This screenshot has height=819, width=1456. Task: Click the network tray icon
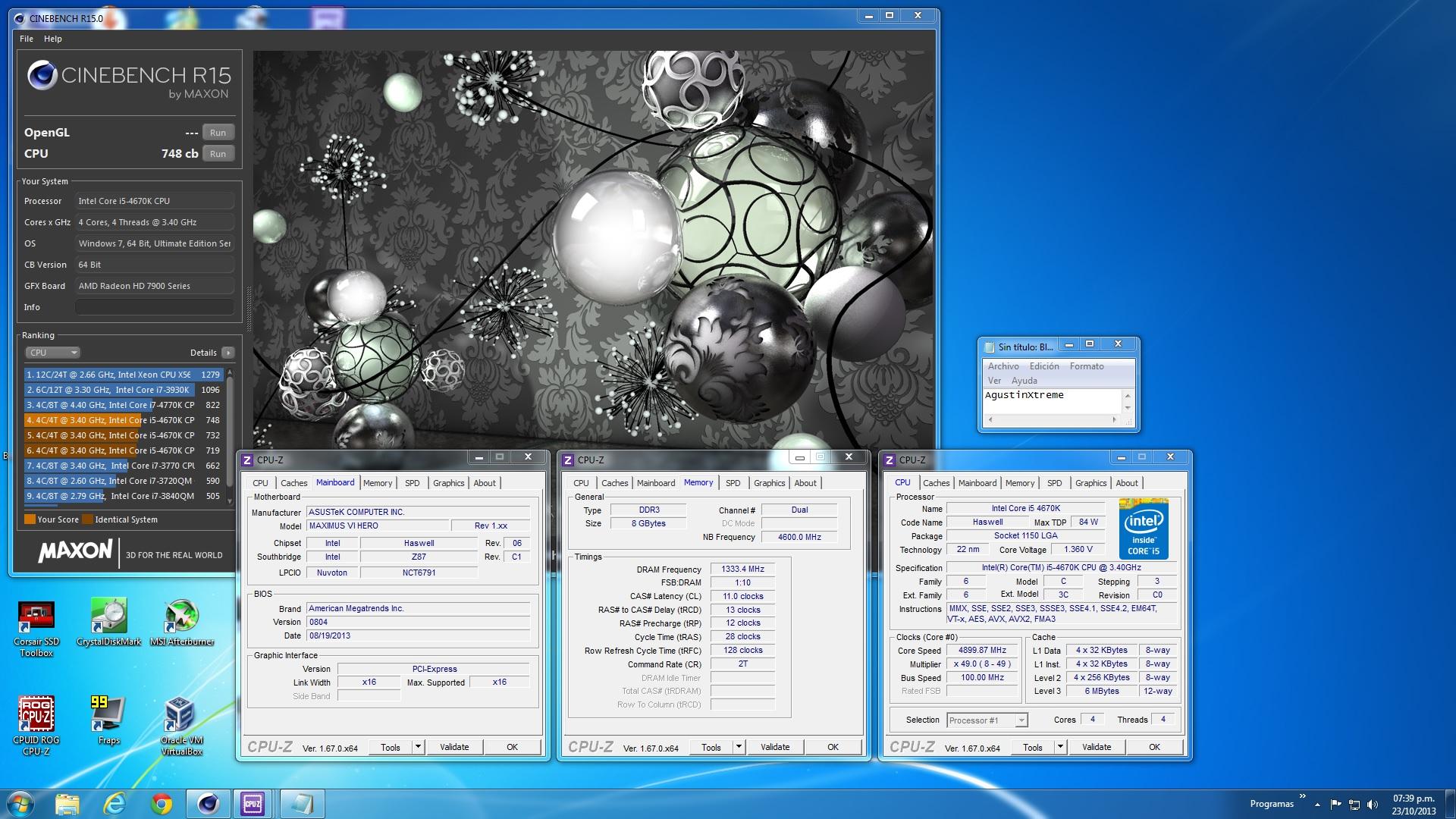1354,805
